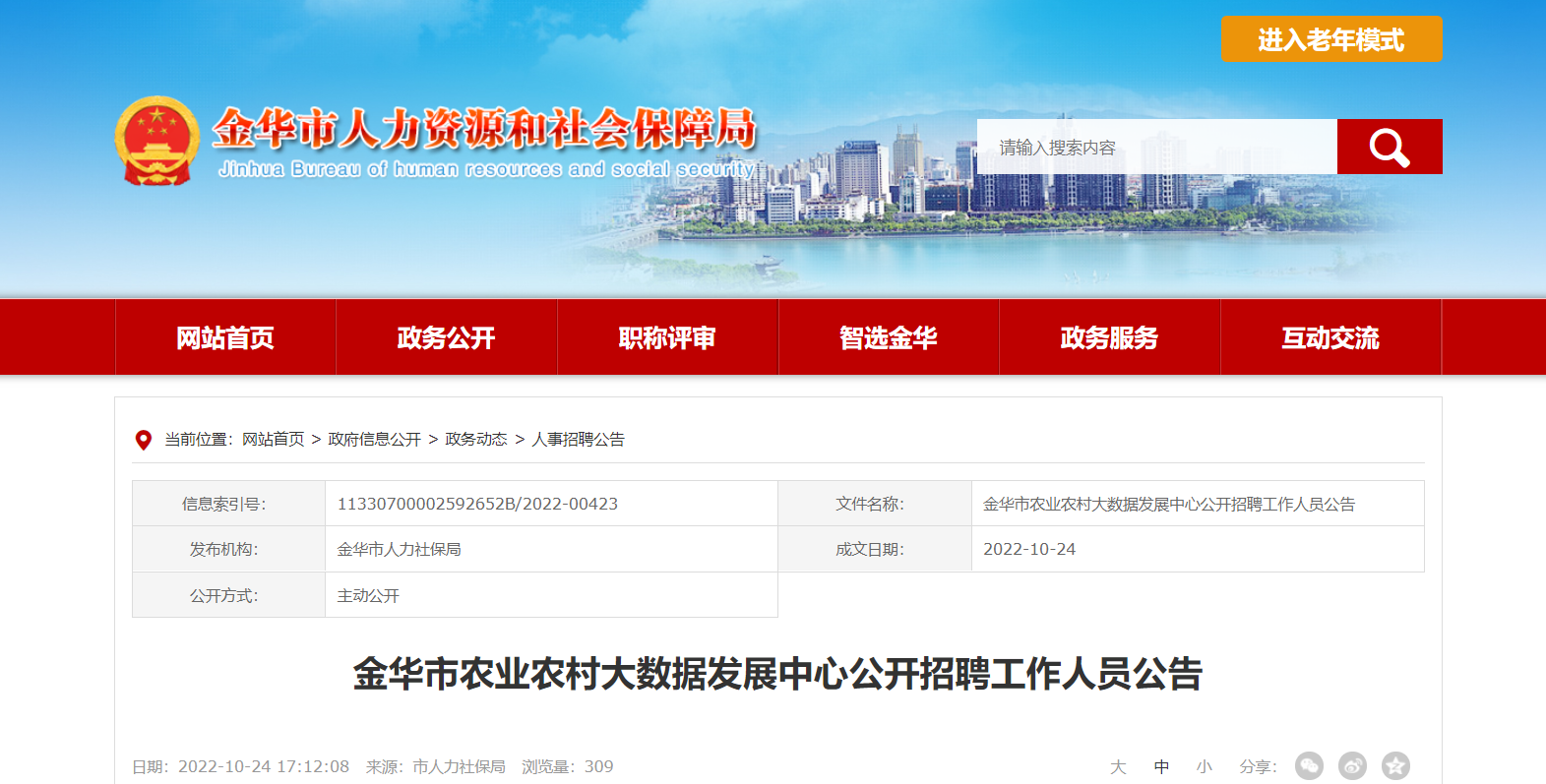Open the 政务服务 navigation menu
This screenshot has height=784, width=1546.
[x=1110, y=337]
